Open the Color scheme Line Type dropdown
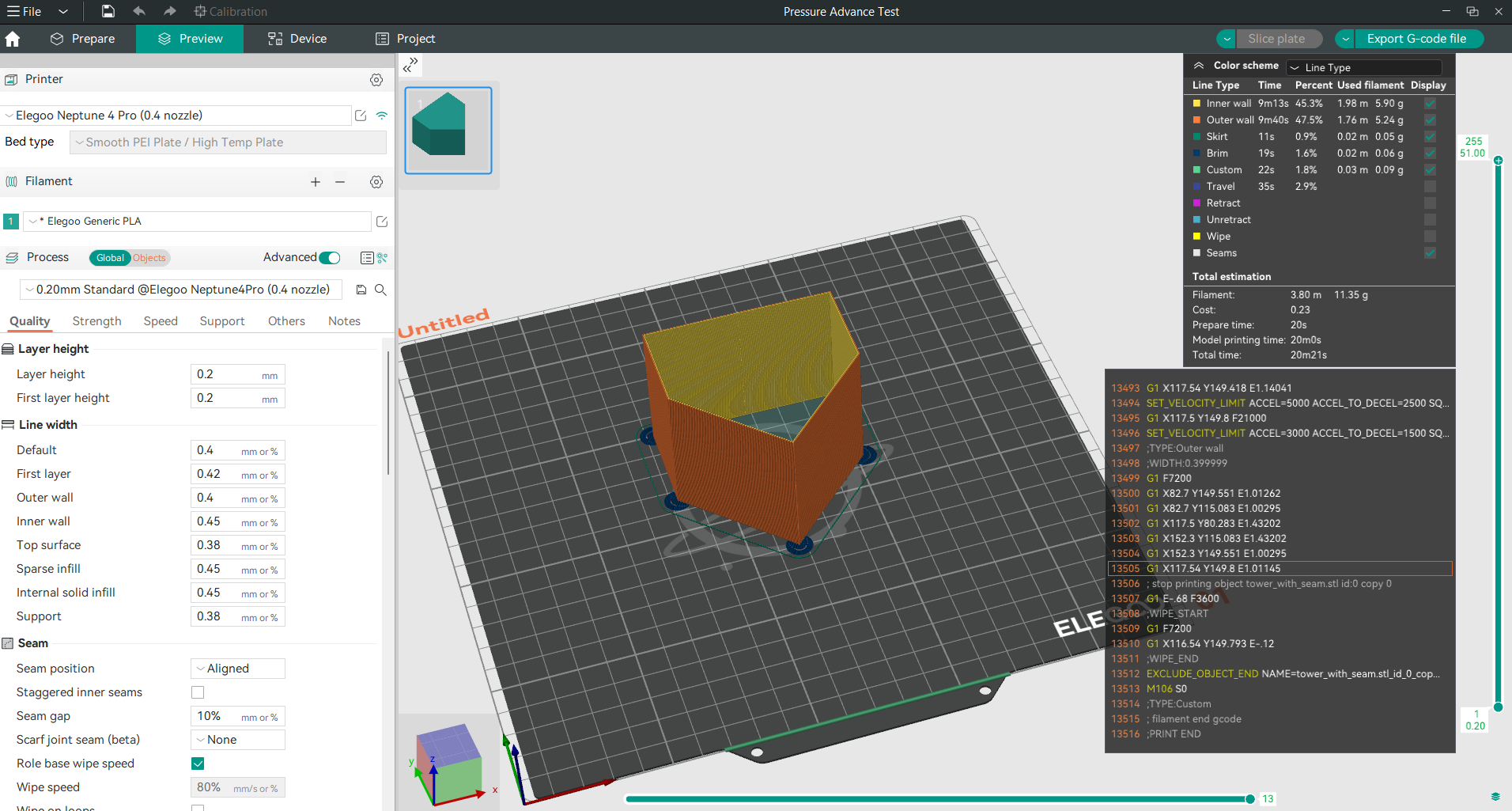The width and height of the screenshot is (1512, 811). (x=1364, y=67)
